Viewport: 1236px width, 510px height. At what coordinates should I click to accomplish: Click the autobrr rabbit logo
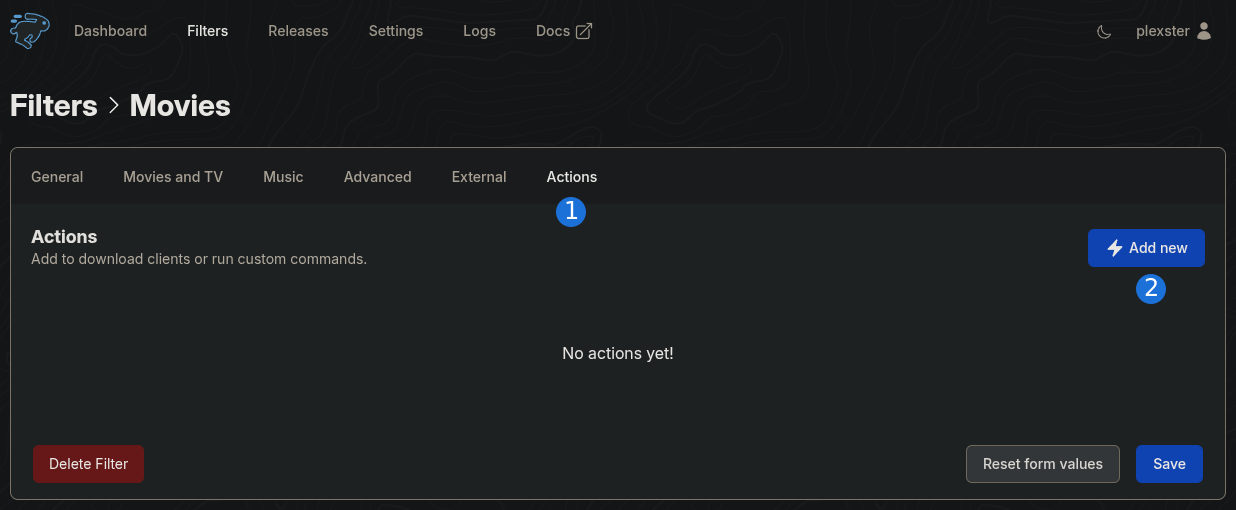point(30,31)
